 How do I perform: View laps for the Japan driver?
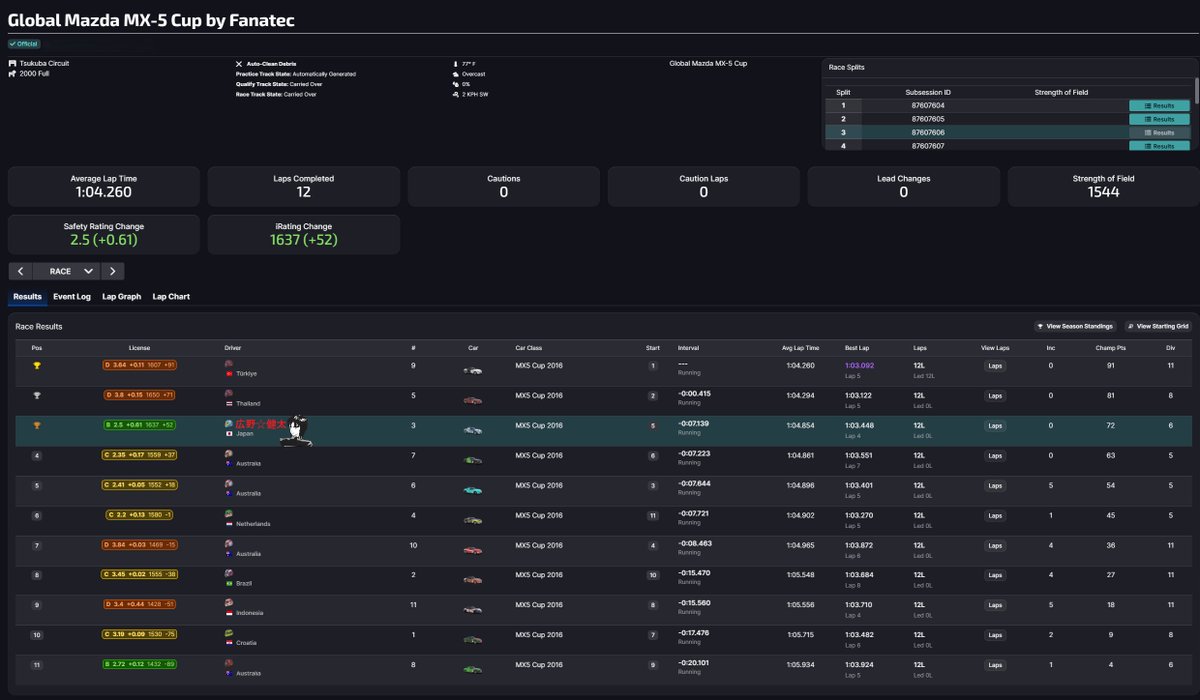[995, 426]
